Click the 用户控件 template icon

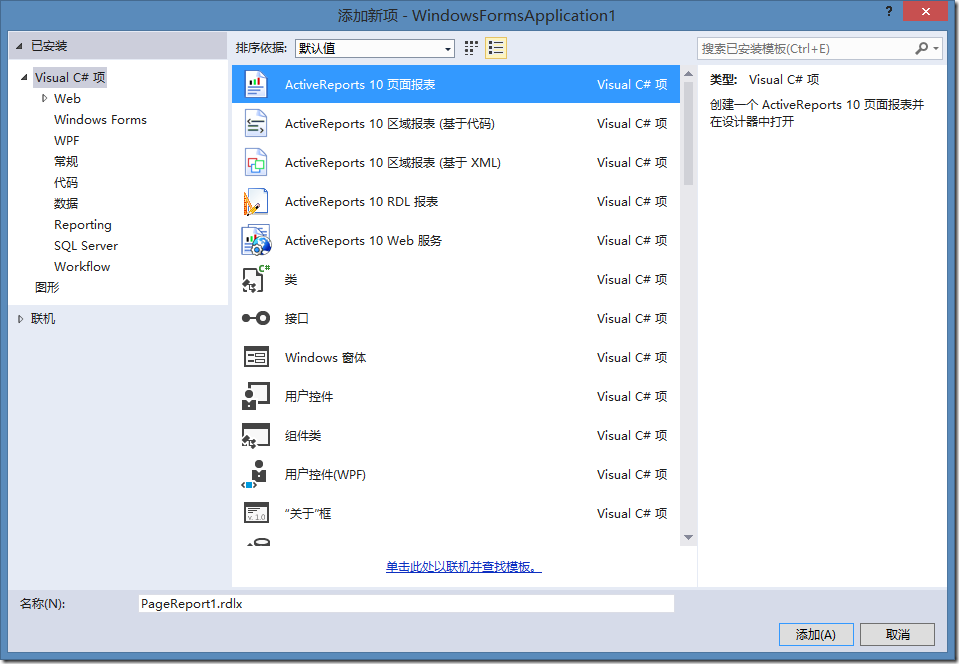pos(256,396)
